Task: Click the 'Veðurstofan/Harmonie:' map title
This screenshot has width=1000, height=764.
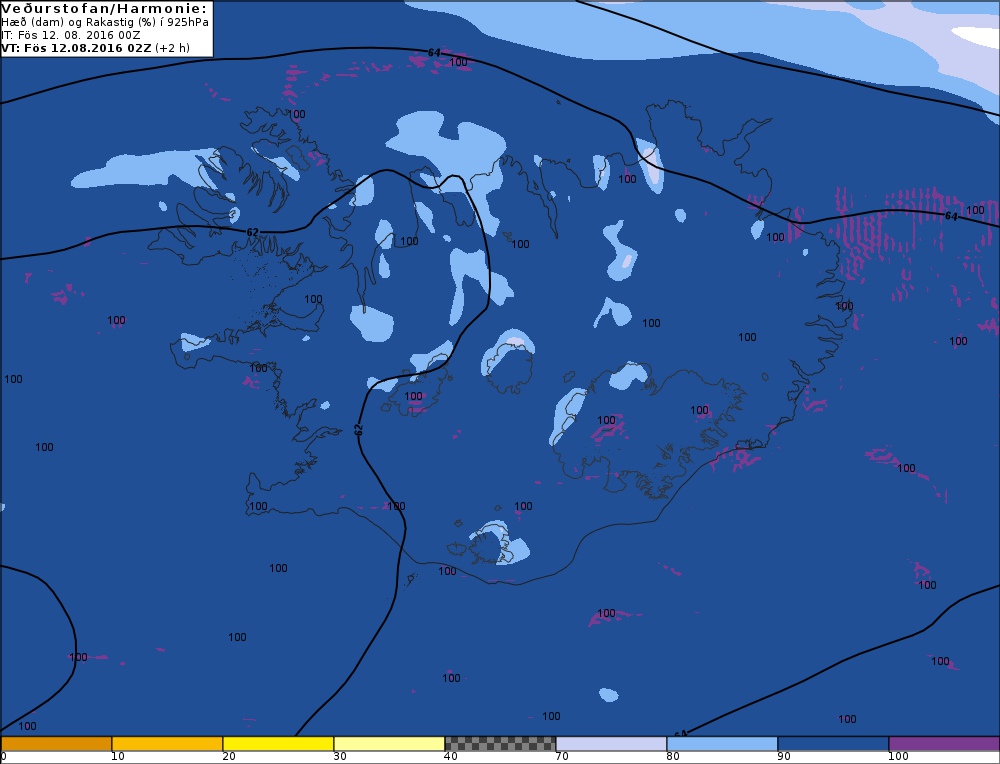Action: click(105, 8)
